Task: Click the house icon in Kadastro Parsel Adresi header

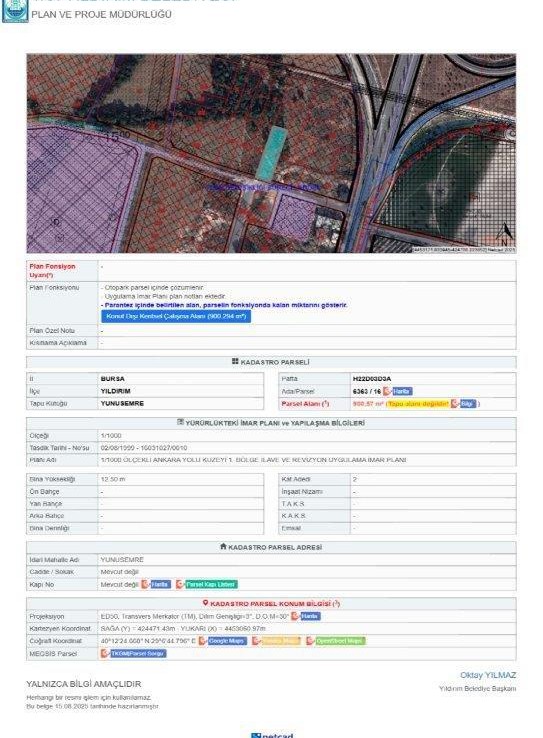Action: (x=224, y=546)
